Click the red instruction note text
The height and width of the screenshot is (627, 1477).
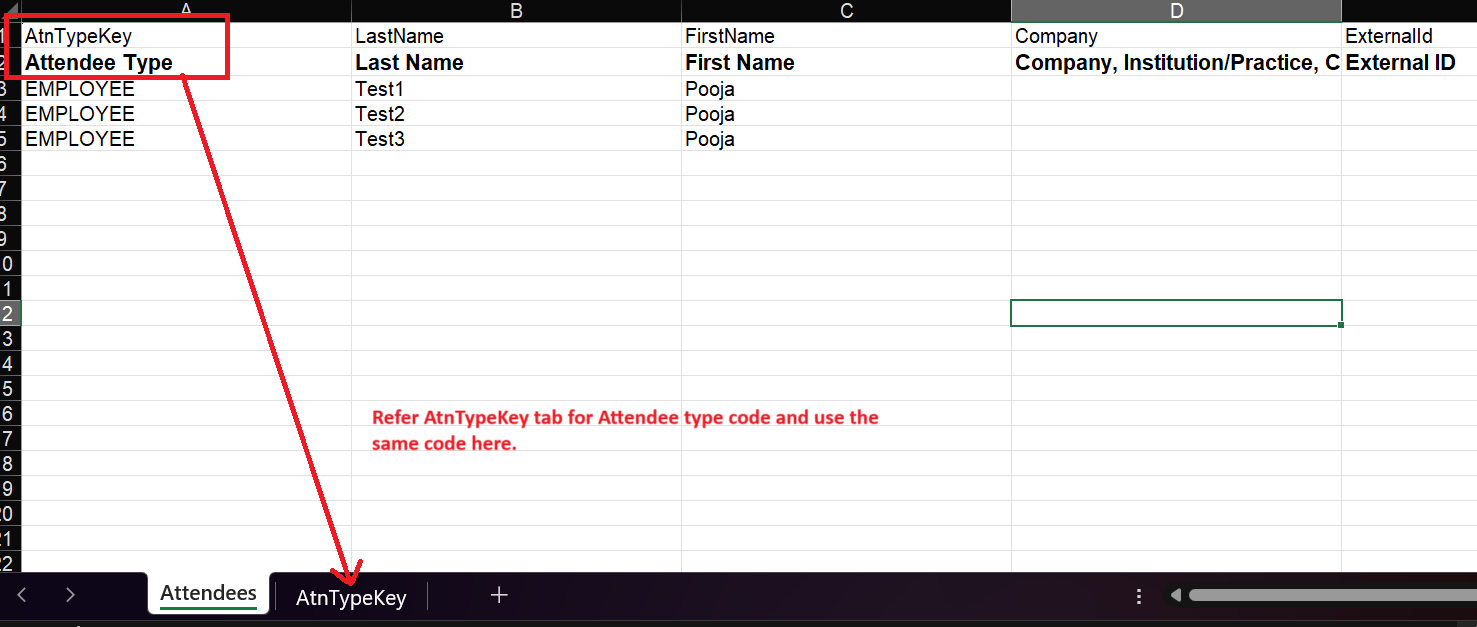(625, 430)
